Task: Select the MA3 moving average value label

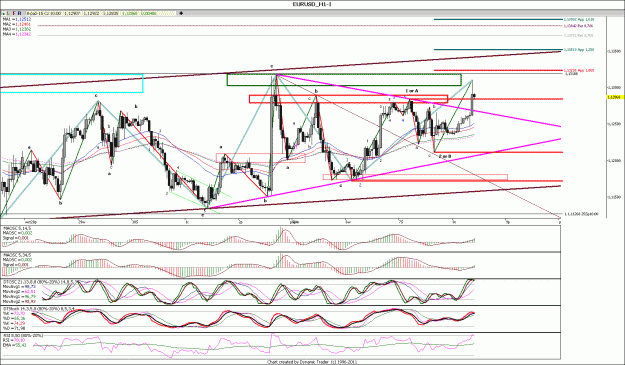Action: click(x=17, y=29)
